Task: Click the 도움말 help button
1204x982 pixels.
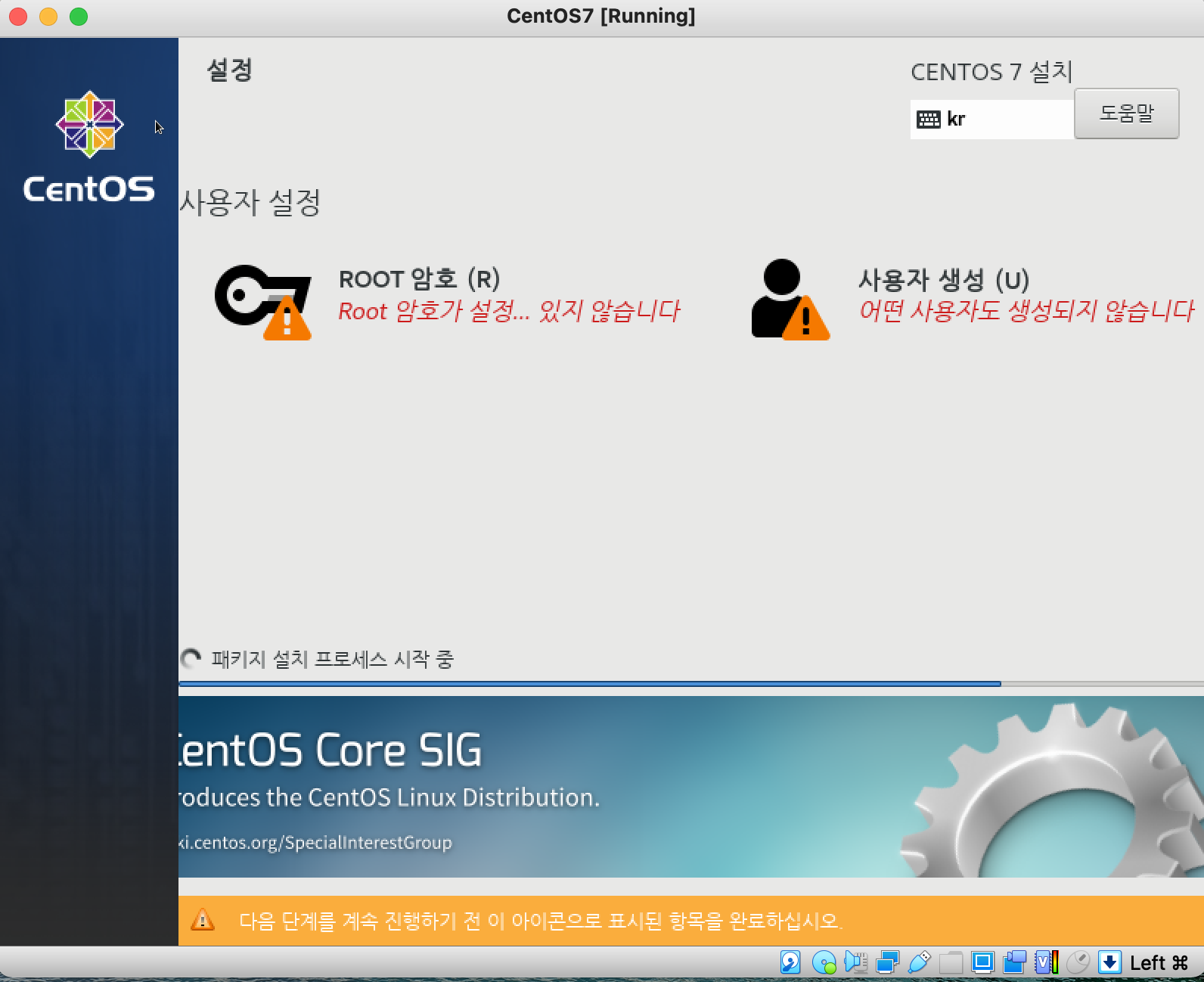Action: pyautogui.click(x=1126, y=113)
